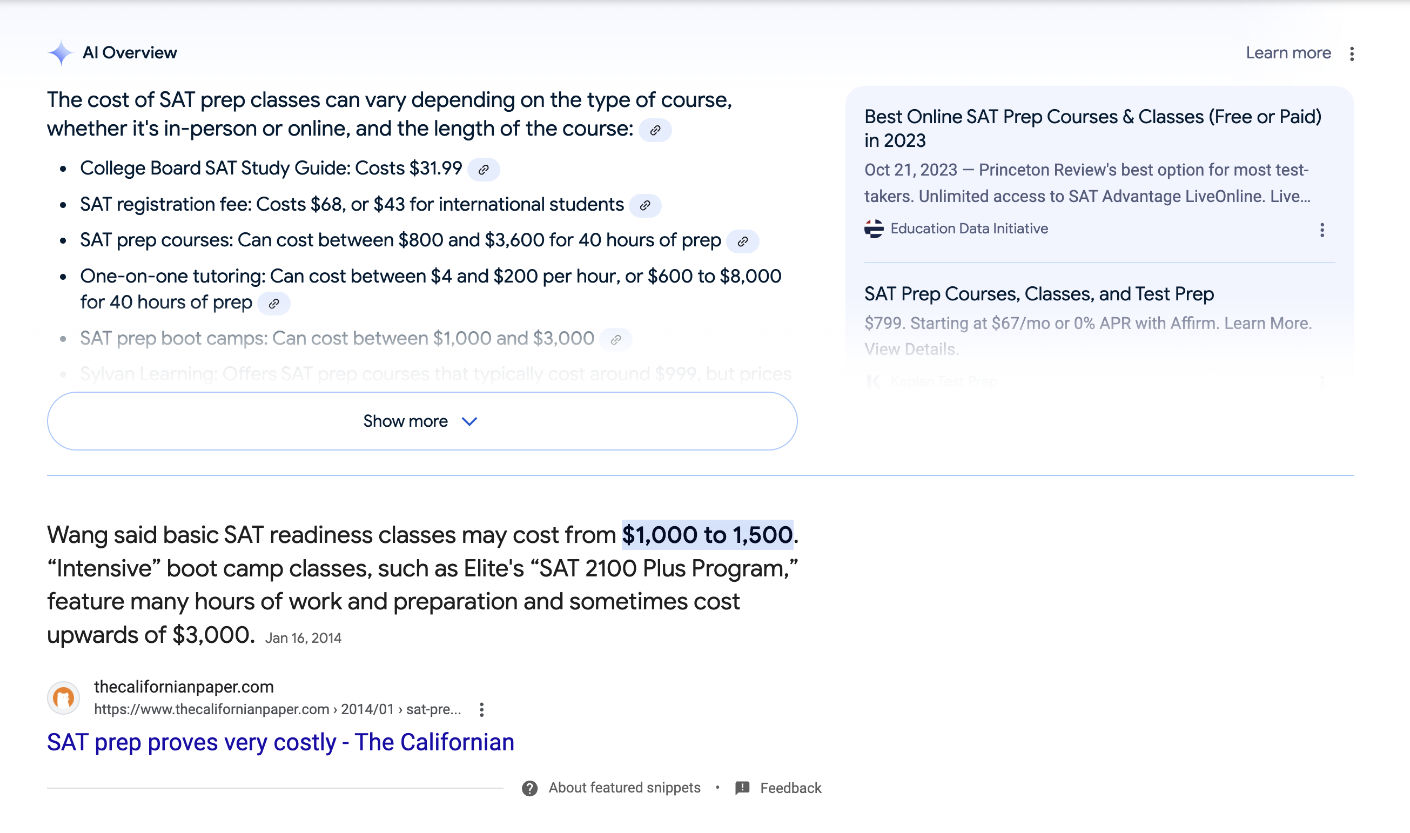Image resolution: width=1410 pixels, height=833 pixels.
Task: Click citation icon beside SAT prep boot camps
Action: tap(616, 340)
